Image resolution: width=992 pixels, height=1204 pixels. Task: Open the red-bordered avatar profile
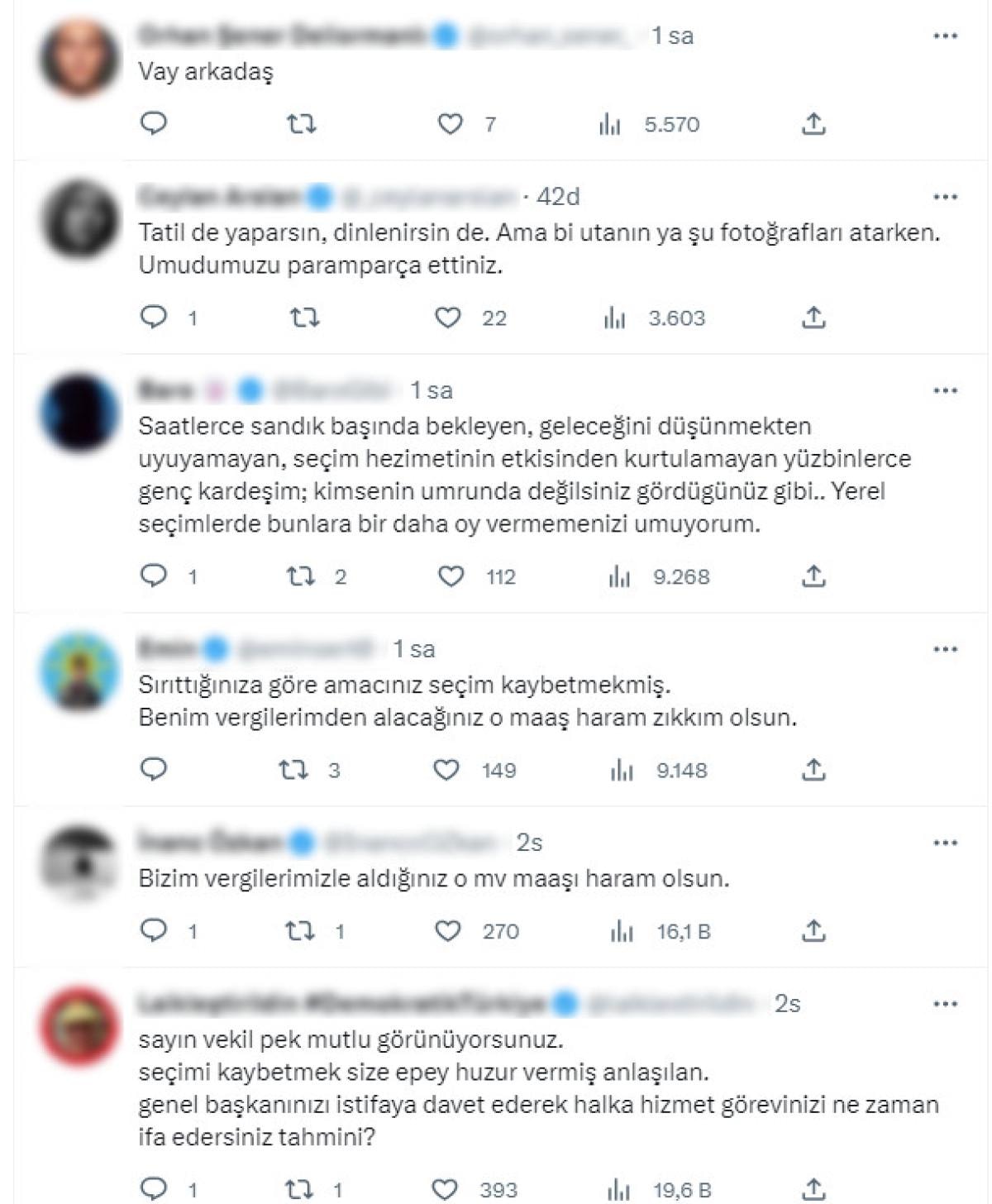click(x=79, y=1026)
